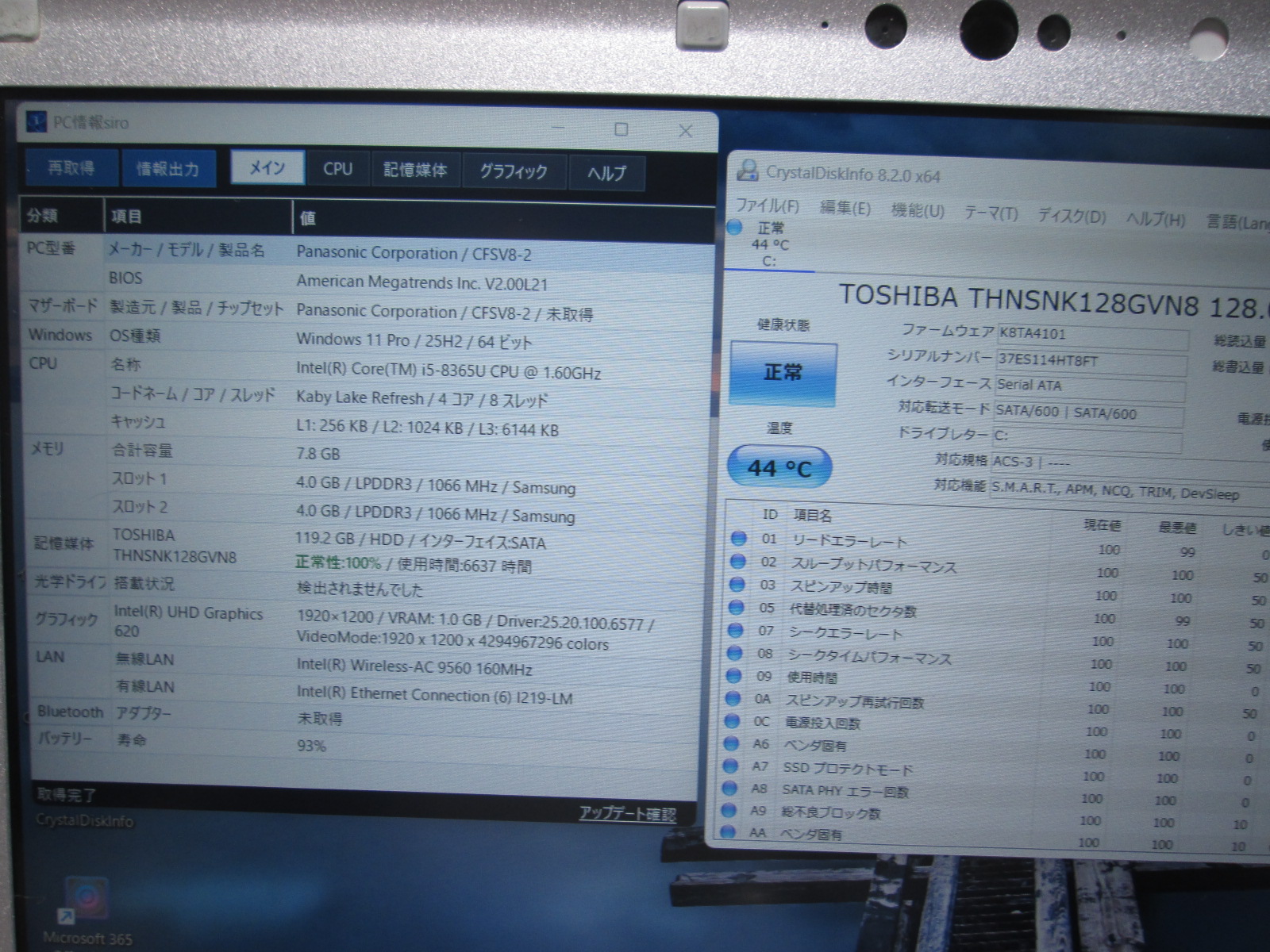1270x952 pixels.
Task: Click status circle for 08 シークタイムパフォーマンス
Action: point(734,653)
